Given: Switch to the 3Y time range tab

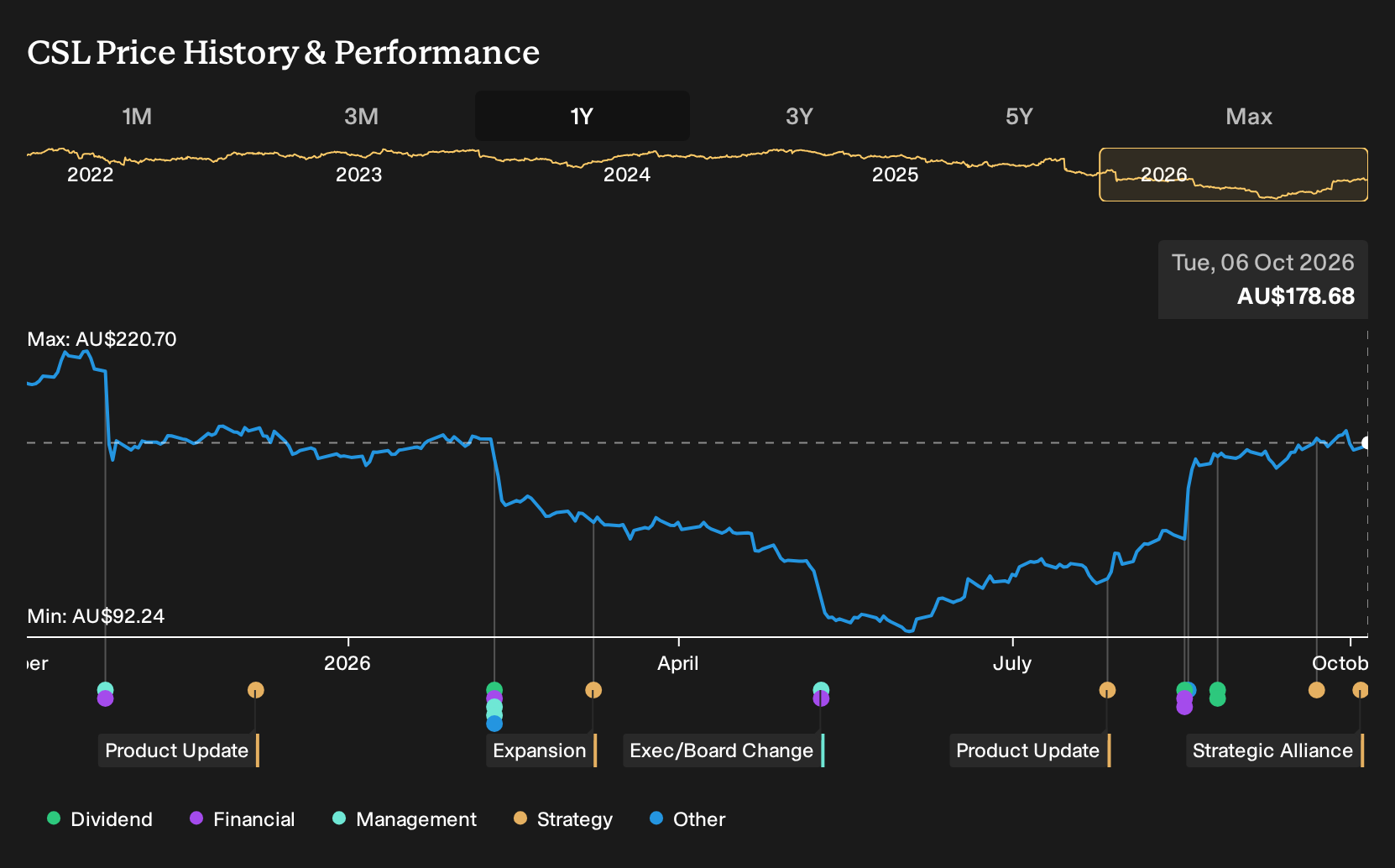Looking at the screenshot, I should 799,116.
